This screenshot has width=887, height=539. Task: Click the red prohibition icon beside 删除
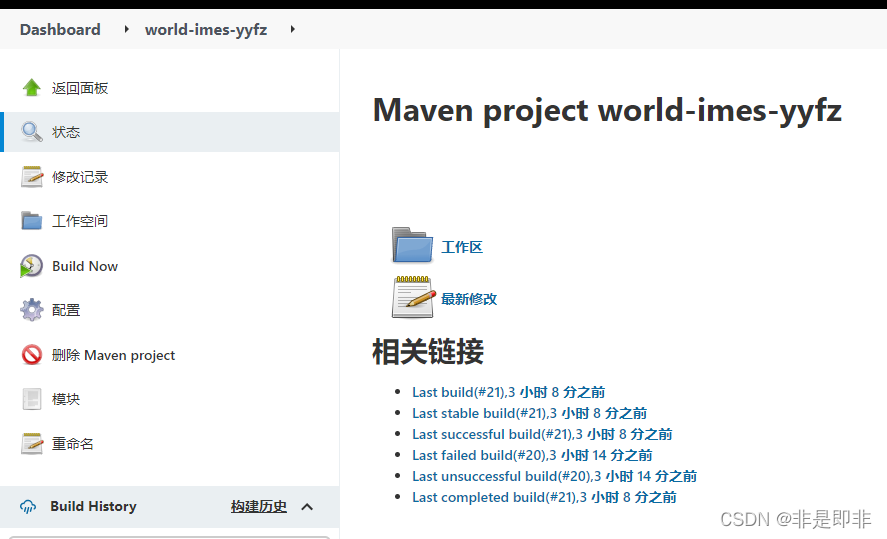(x=32, y=355)
